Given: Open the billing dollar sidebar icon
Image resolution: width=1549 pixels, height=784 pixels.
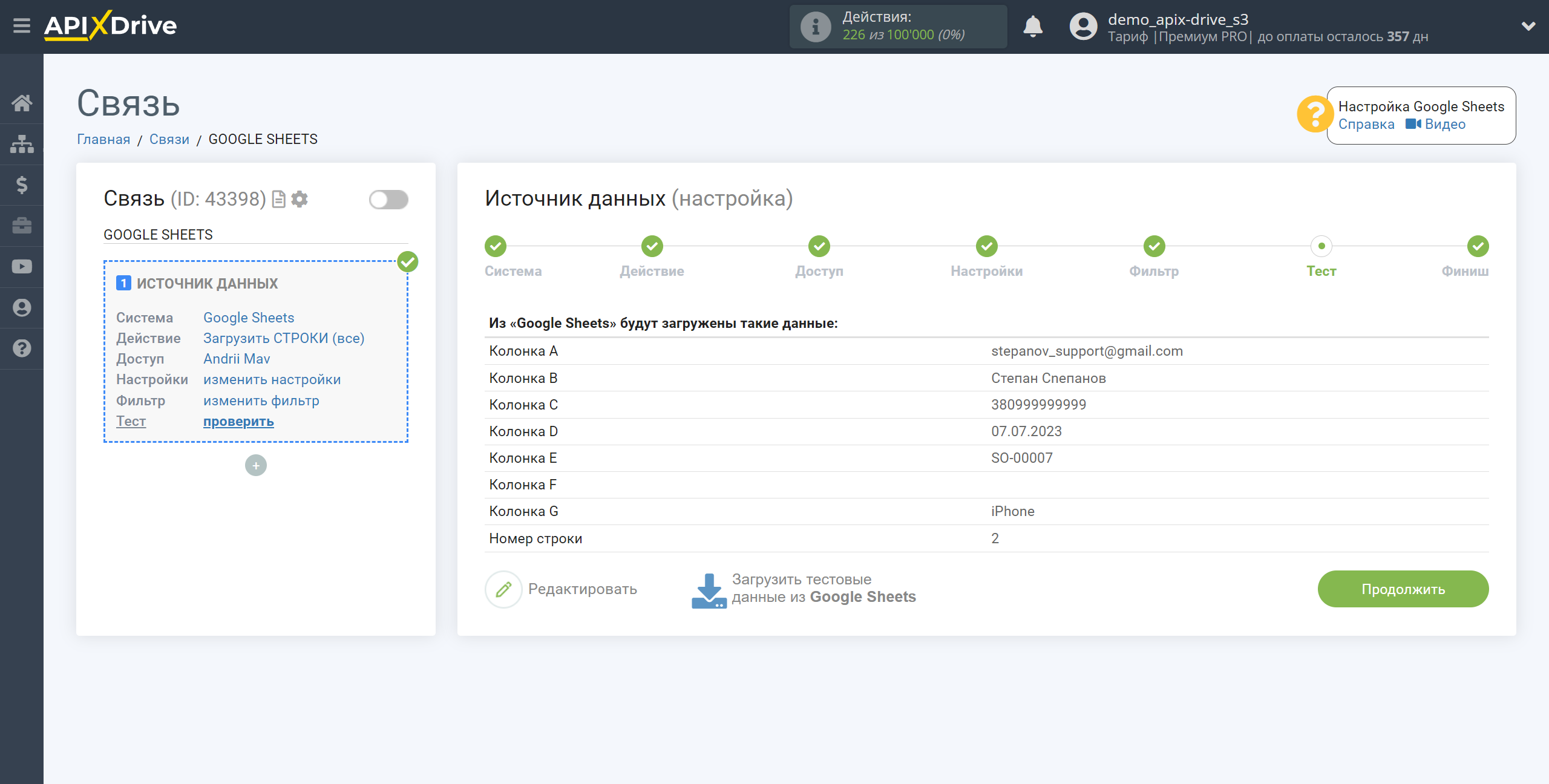Looking at the screenshot, I should (x=22, y=185).
